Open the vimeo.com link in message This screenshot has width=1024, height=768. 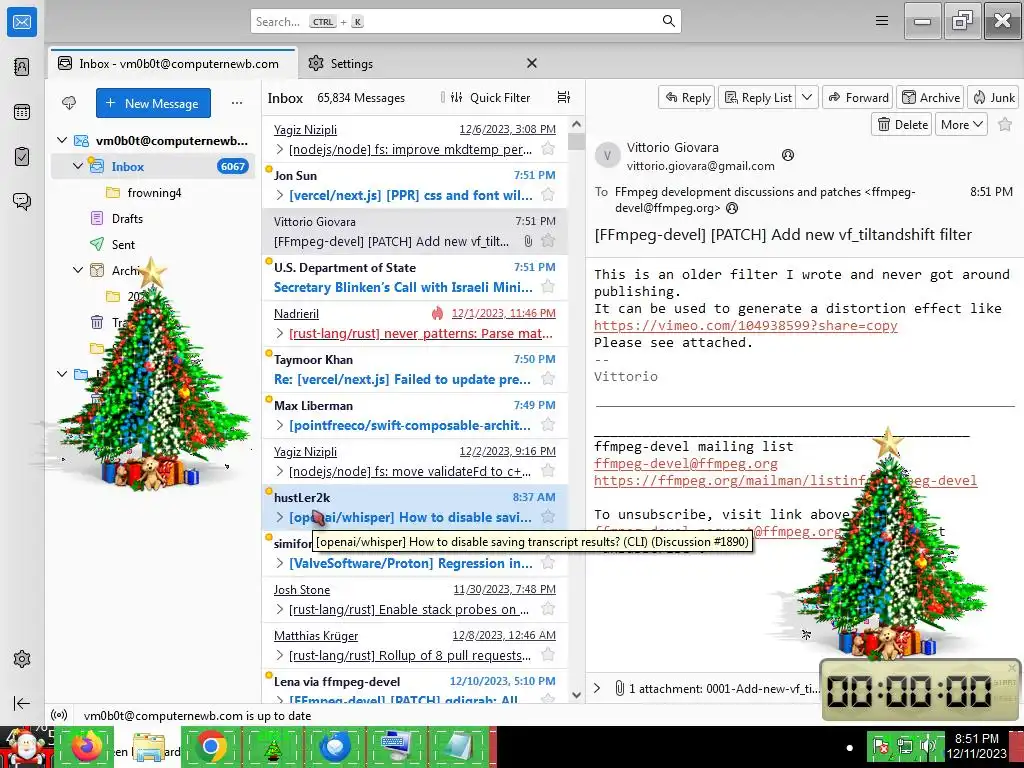click(x=745, y=325)
